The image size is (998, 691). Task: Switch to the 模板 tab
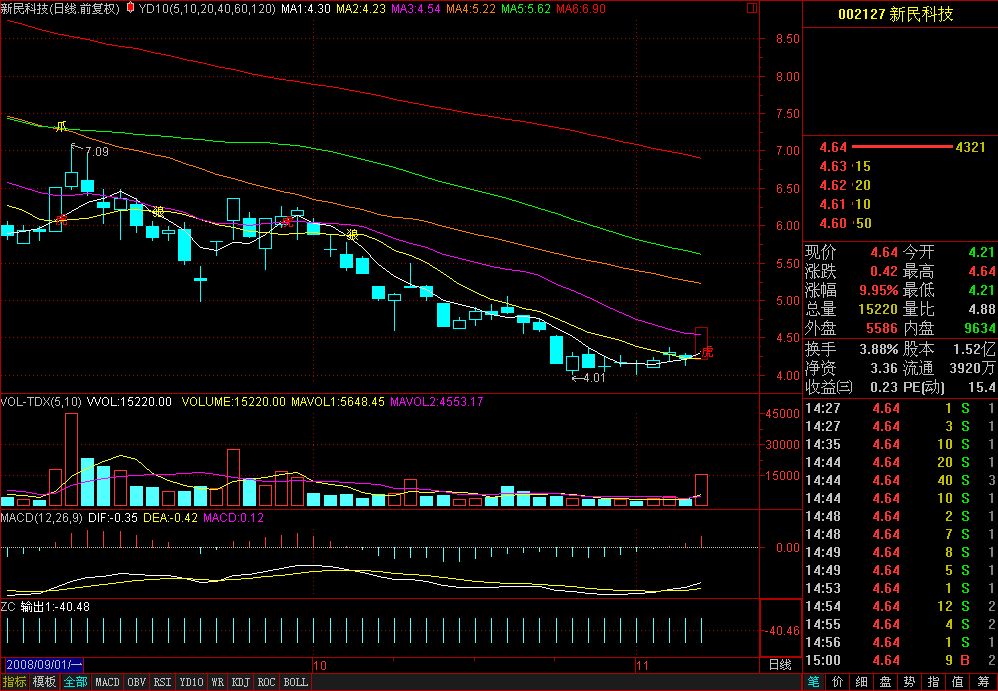coord(44,682)
